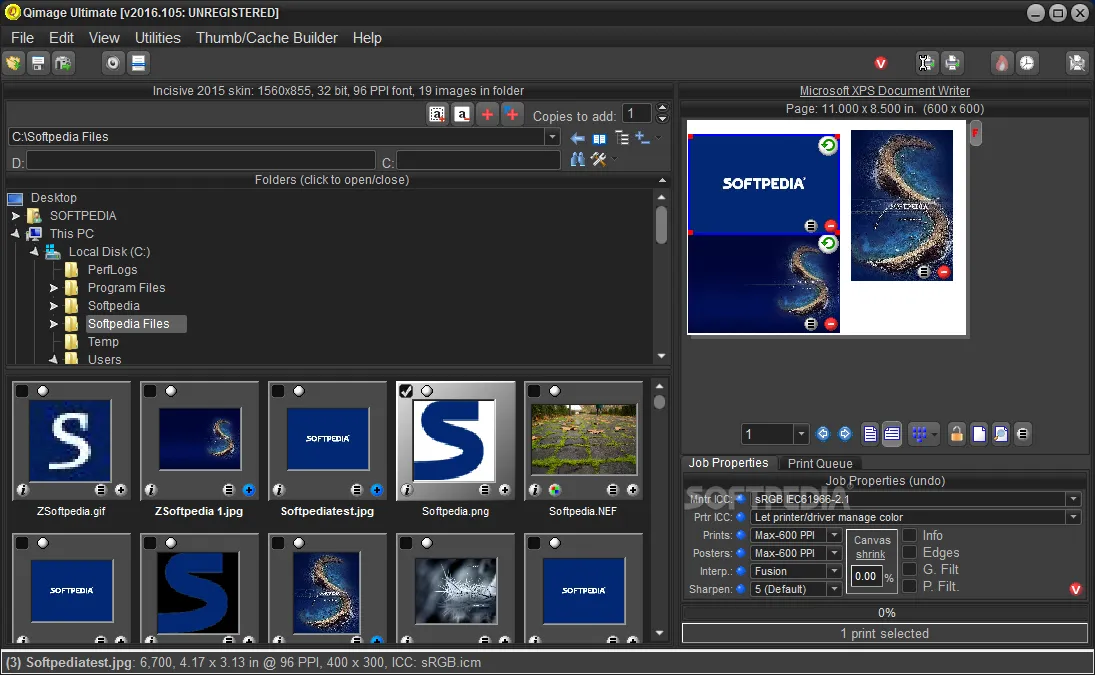Click the padlock icon below page preview
The image size is (1095, 675).
click(x=957, y=434)
